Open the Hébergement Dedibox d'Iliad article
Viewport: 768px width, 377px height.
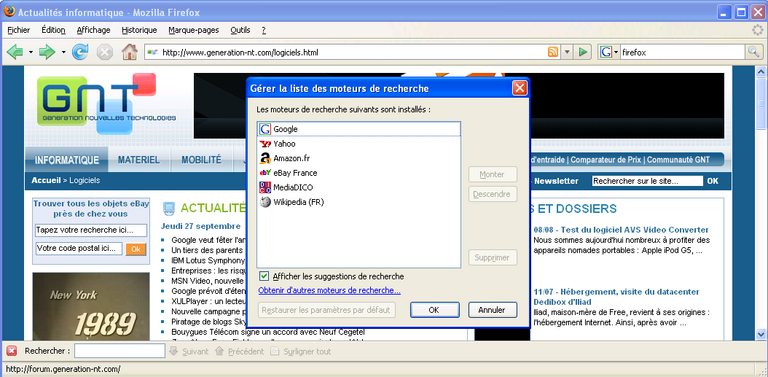pos(616,297)
